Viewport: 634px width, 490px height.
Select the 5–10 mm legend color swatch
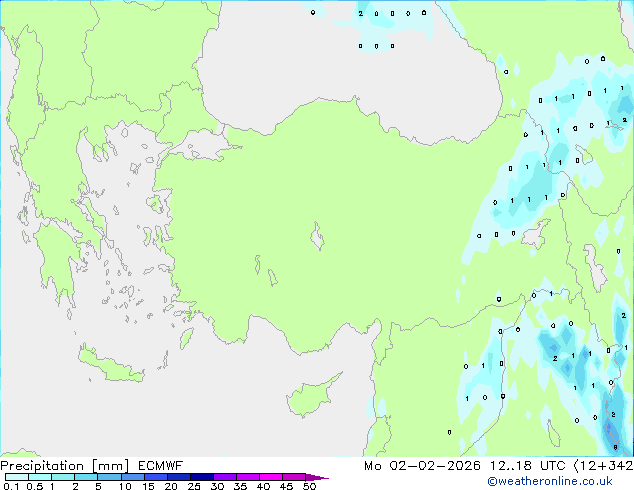[109, 477]
